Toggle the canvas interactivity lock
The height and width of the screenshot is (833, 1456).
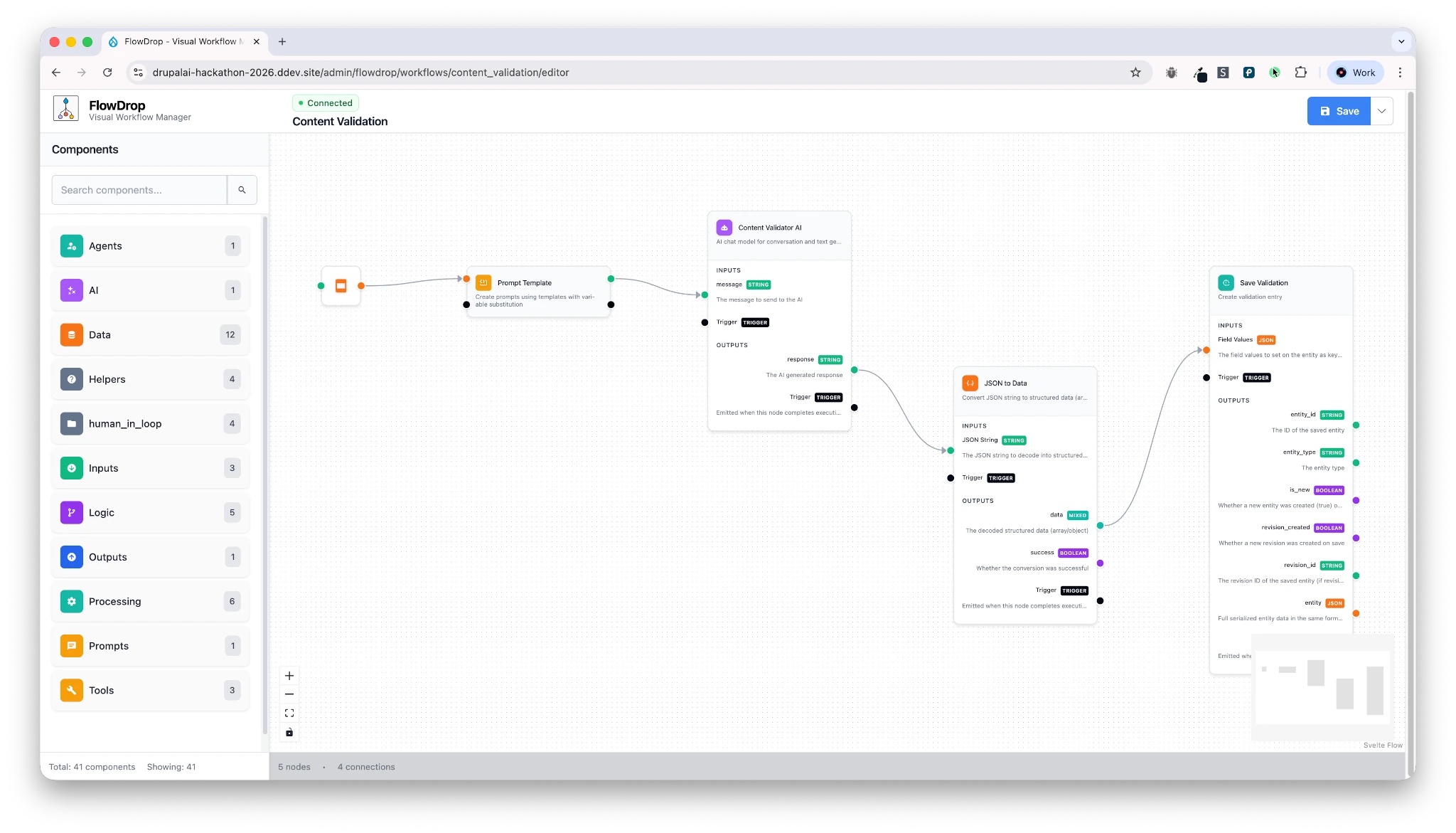pos(289,732)
